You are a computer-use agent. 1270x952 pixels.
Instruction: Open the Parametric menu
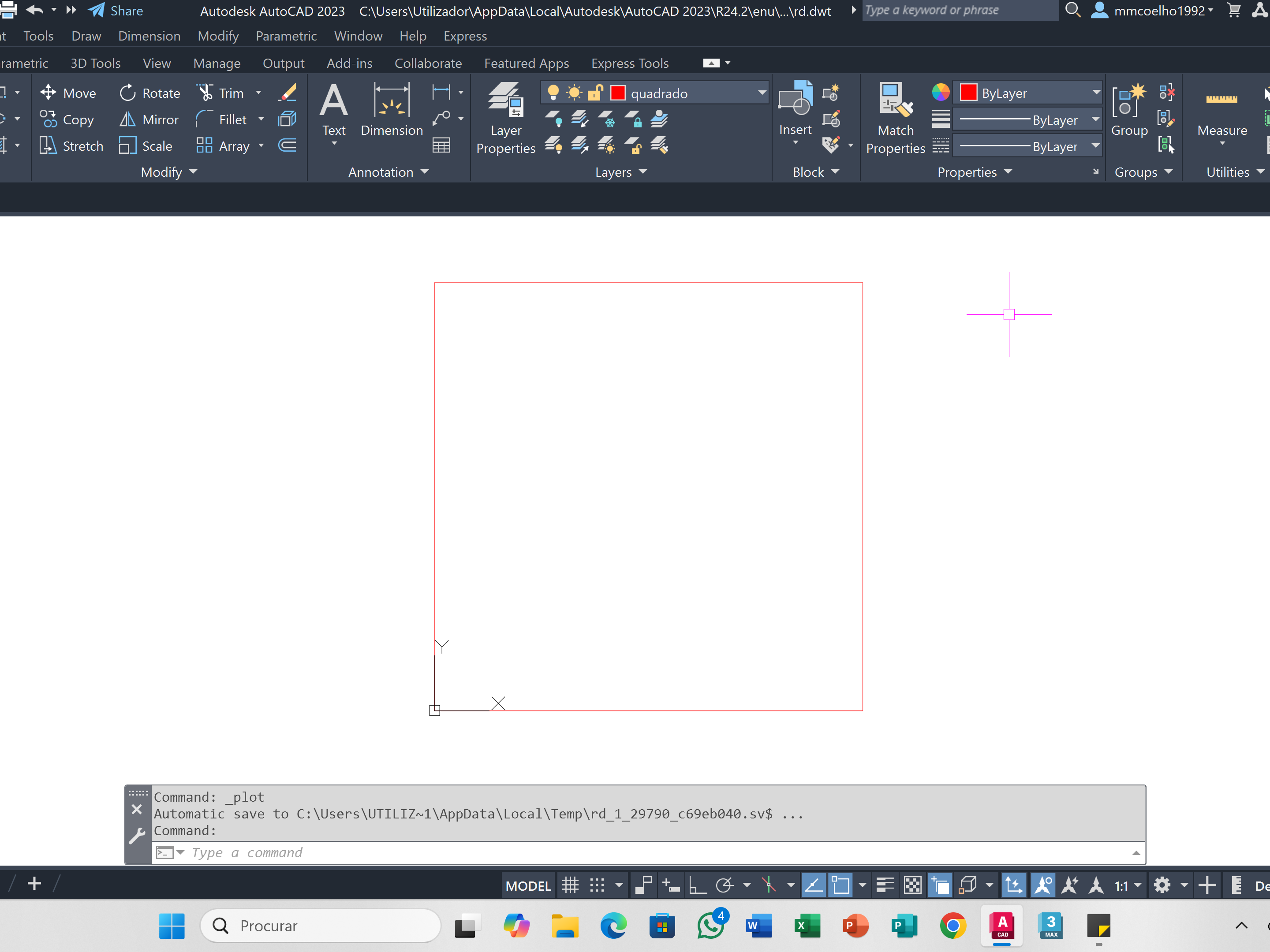[286, 36]
